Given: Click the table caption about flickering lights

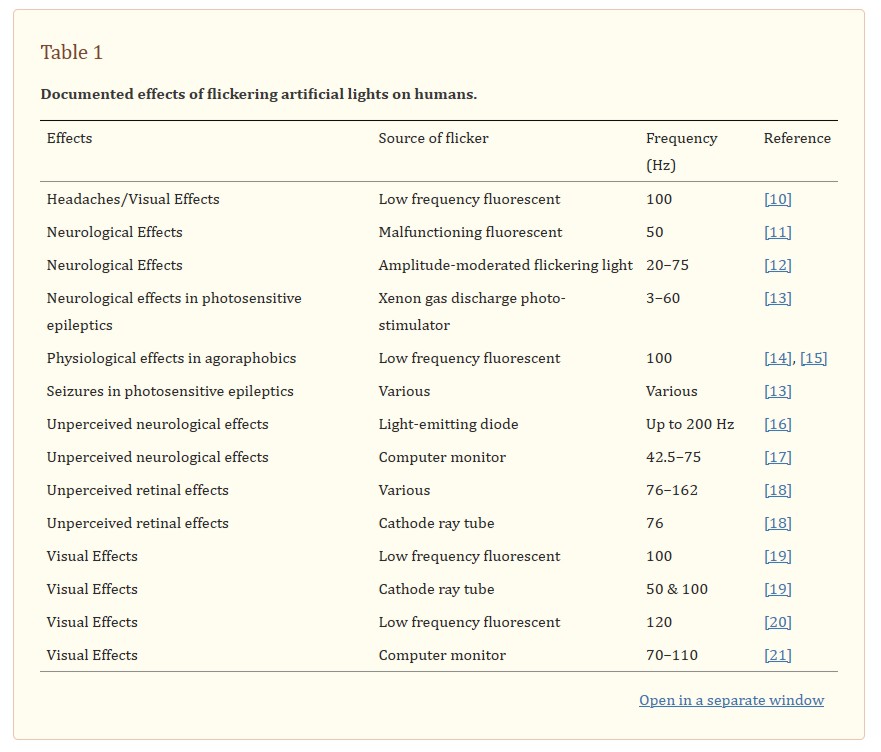Looking at the screenshot, I should pyautogui.click(x=258, y=94).
